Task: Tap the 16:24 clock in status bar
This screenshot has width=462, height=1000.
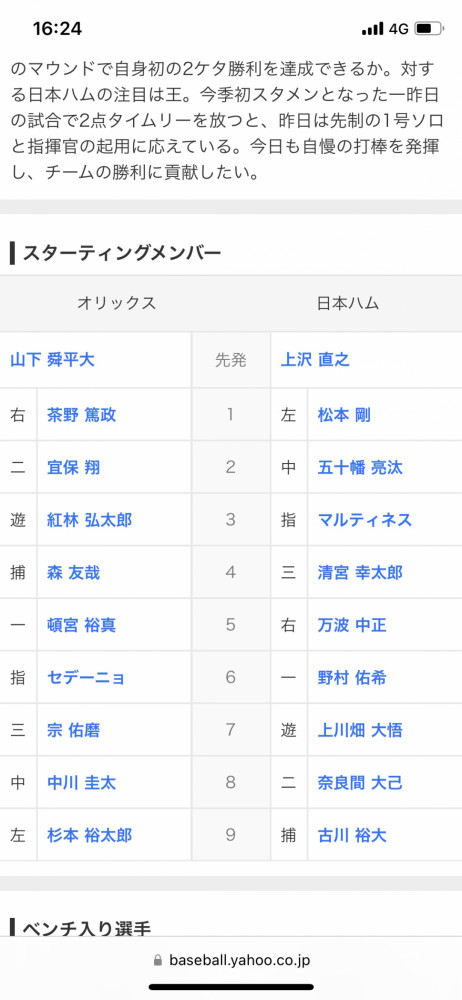Action: click(57, 29)
